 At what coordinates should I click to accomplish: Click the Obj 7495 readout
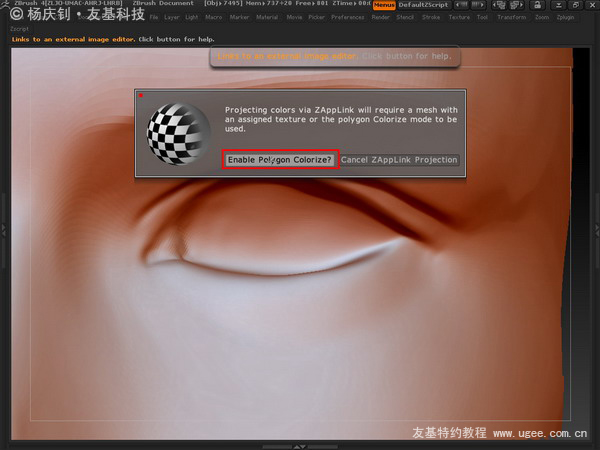223,3
